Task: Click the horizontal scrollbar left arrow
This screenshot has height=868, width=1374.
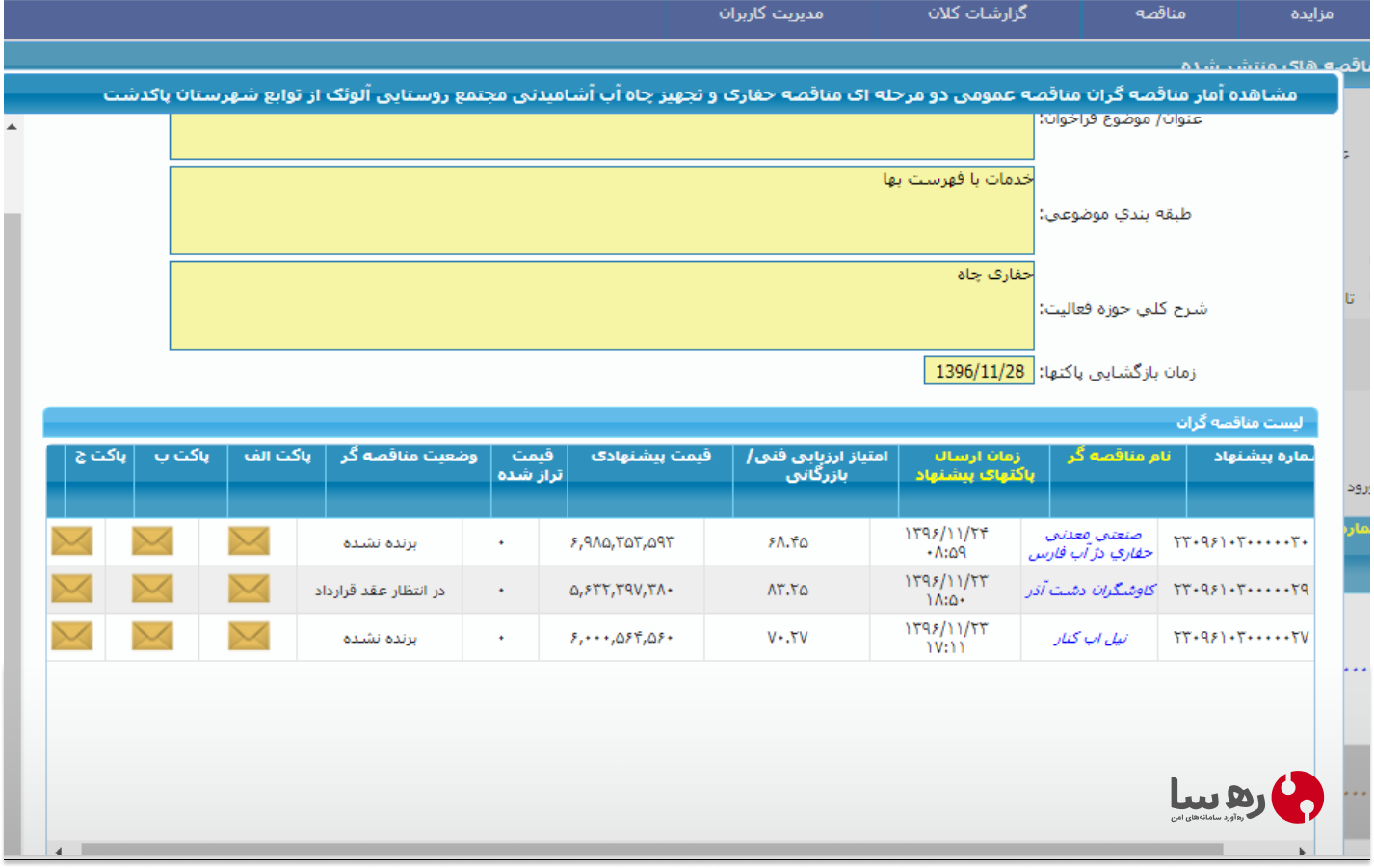Action: pos(59,851)
